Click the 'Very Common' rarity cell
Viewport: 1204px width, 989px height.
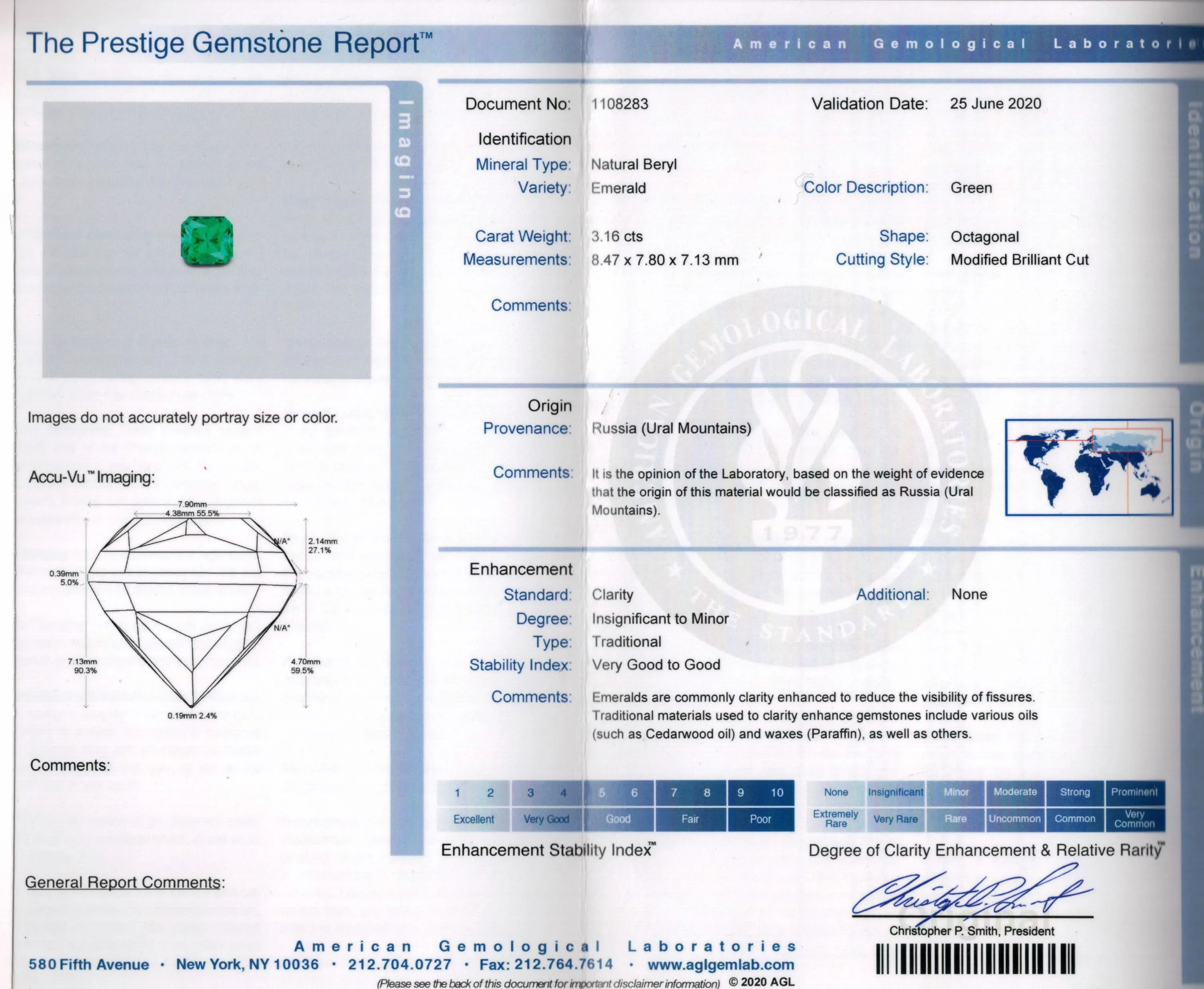[x=1135, y=819]
